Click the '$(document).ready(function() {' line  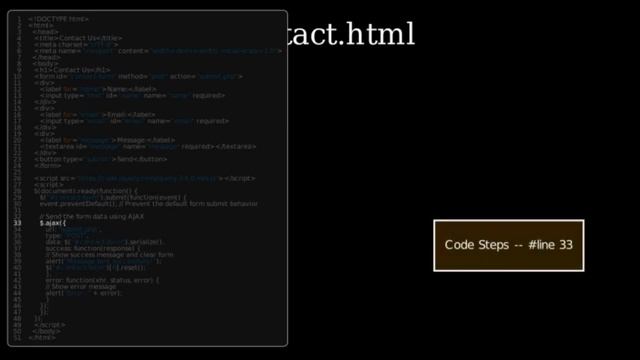pyautogui.click(x=86, y=191)
